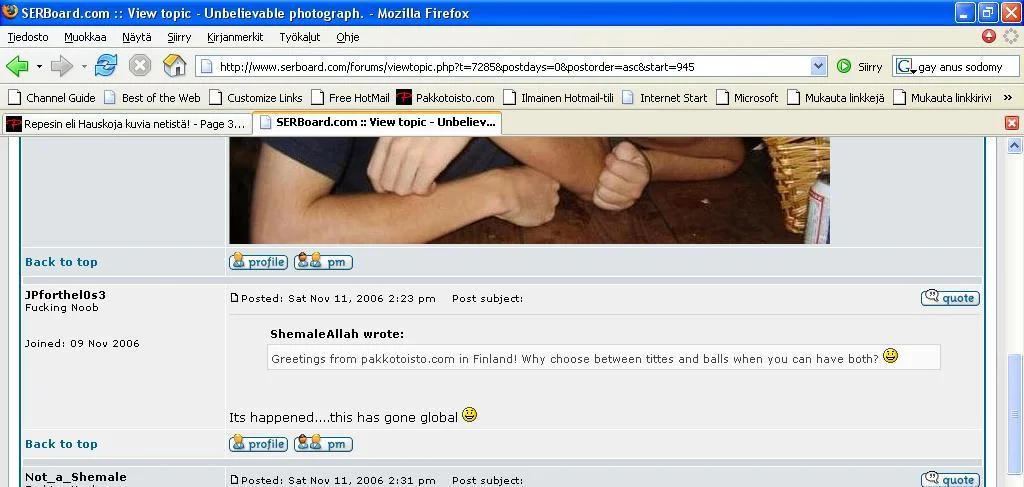1024x487 pixels.
Task: Click Back to top link below the photo
Action: point(61,262)
